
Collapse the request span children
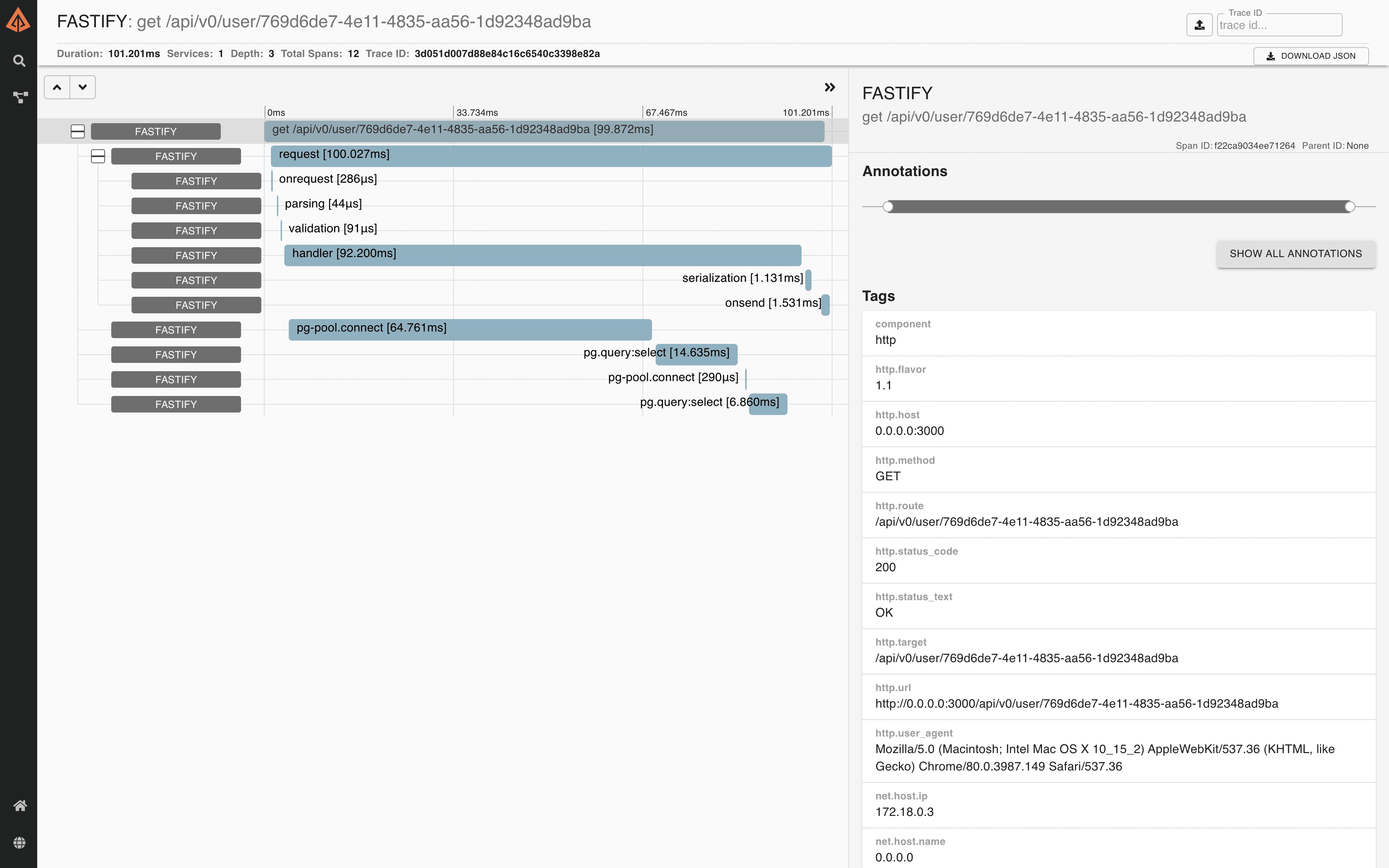(x=98, y=156)
